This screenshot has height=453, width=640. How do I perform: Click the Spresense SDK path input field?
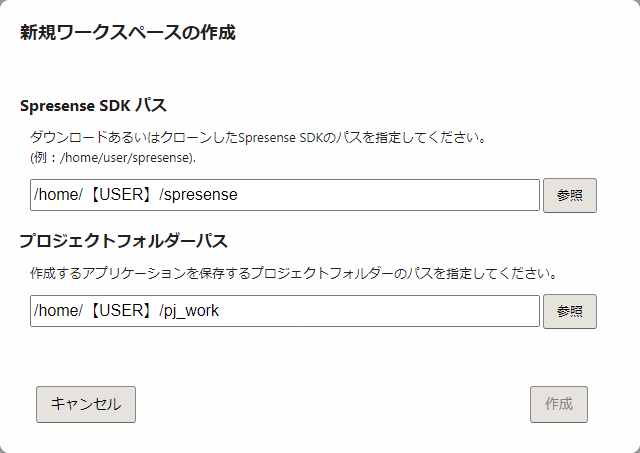(285, 195)
